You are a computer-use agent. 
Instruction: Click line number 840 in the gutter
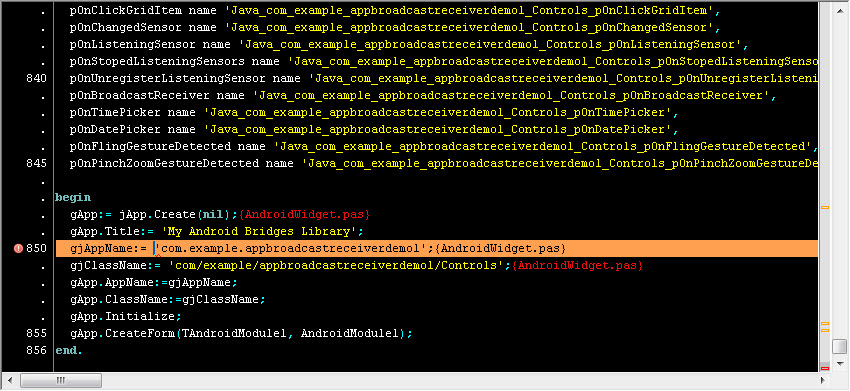[x=36, y=79]
